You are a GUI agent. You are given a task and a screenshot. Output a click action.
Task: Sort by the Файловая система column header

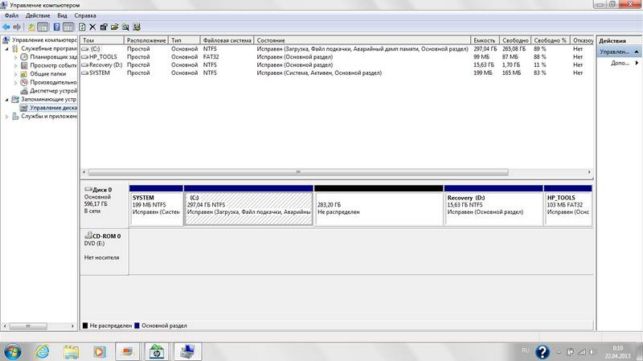[x=227, y=40]
